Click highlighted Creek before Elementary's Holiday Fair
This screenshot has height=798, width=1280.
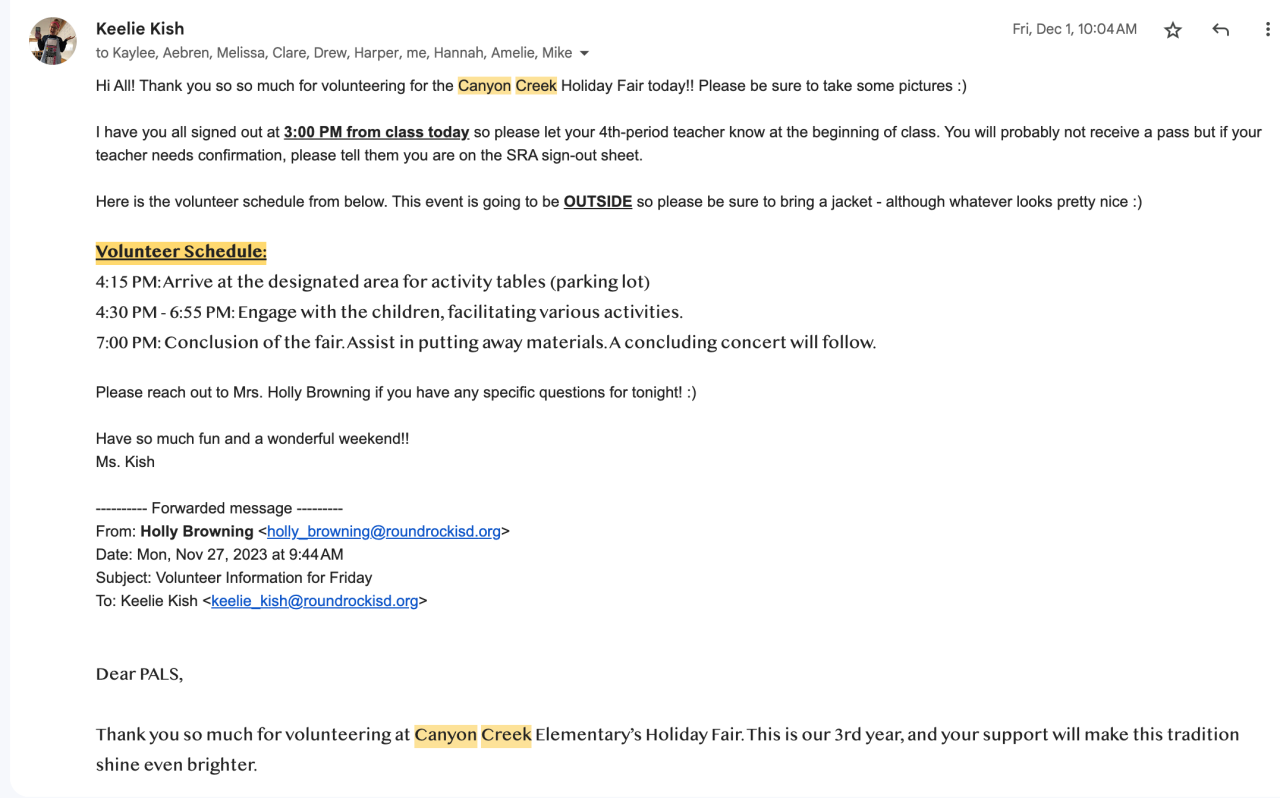pos(506,735)
